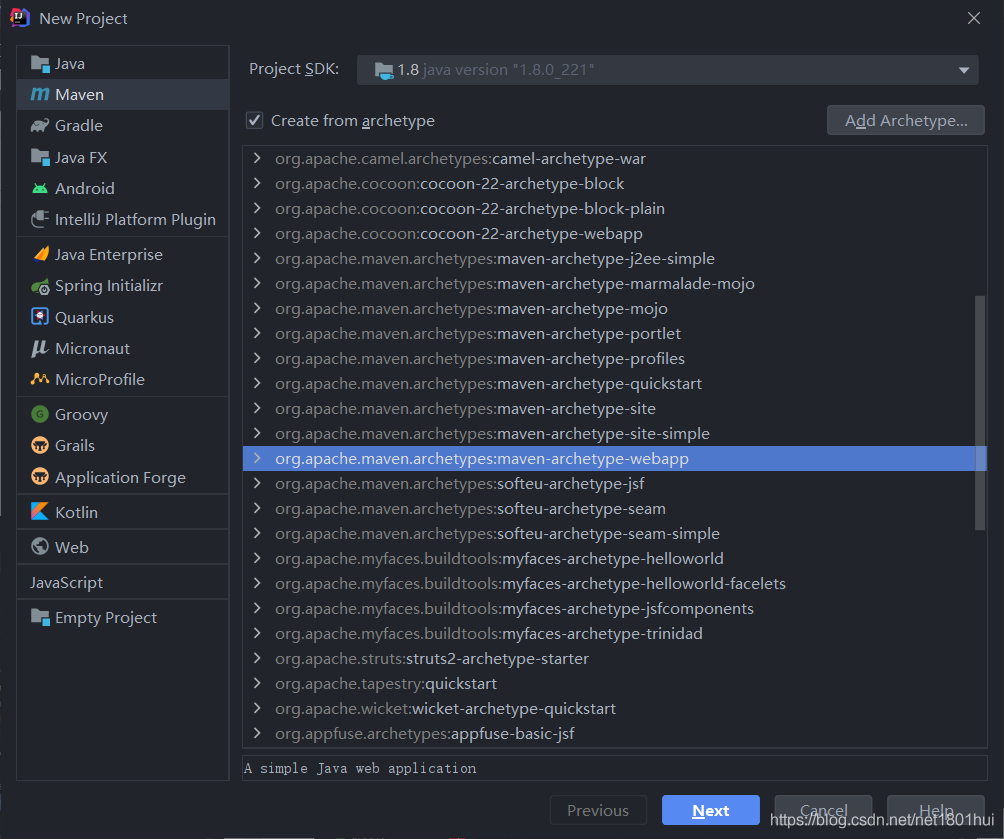The image size is (1004, 839).
Task: Expand wicket-archetype-quickstart node
Action: [x=257, y=708]
